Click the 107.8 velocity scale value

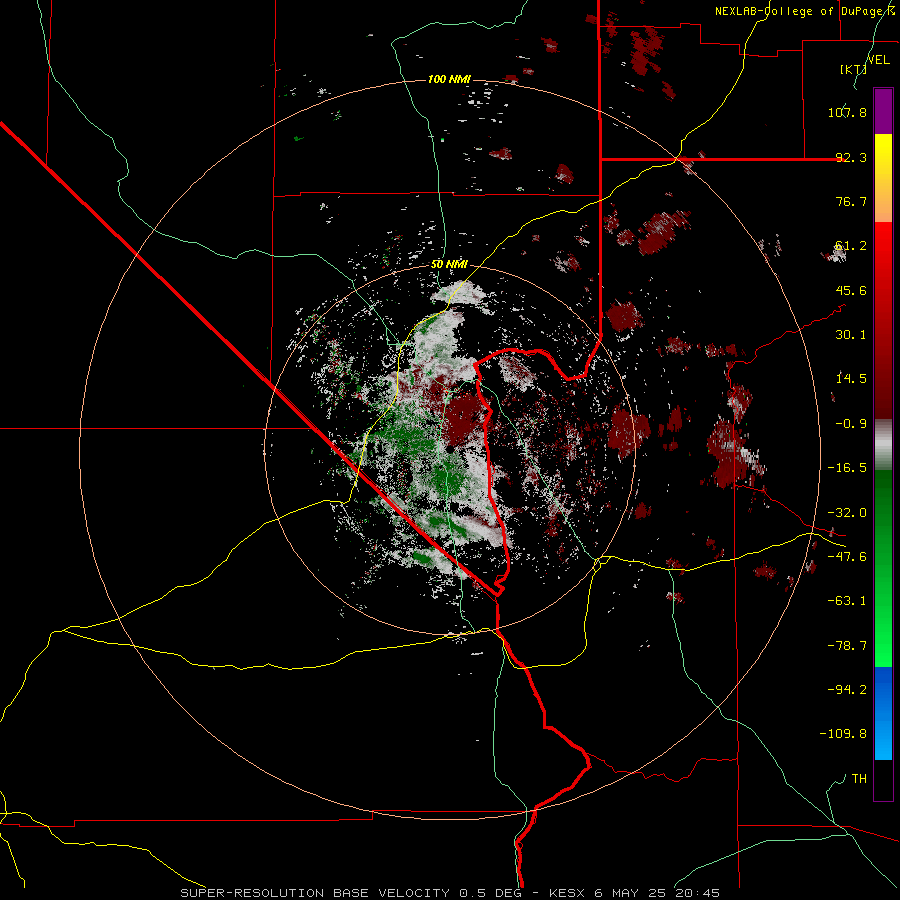coord(847,112)
